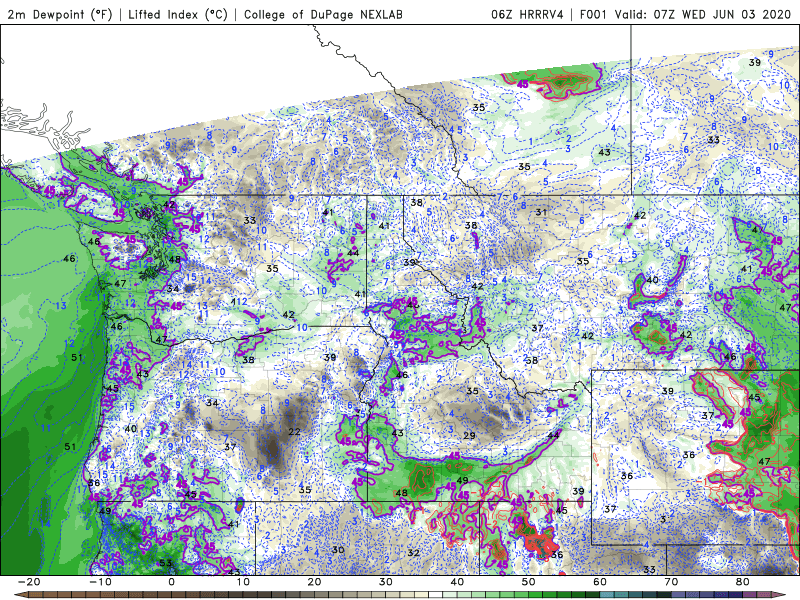This screenshot has width=800, height=600.
Task: Click the black '22' dewpoint value on map
Action: click(294, 432)
